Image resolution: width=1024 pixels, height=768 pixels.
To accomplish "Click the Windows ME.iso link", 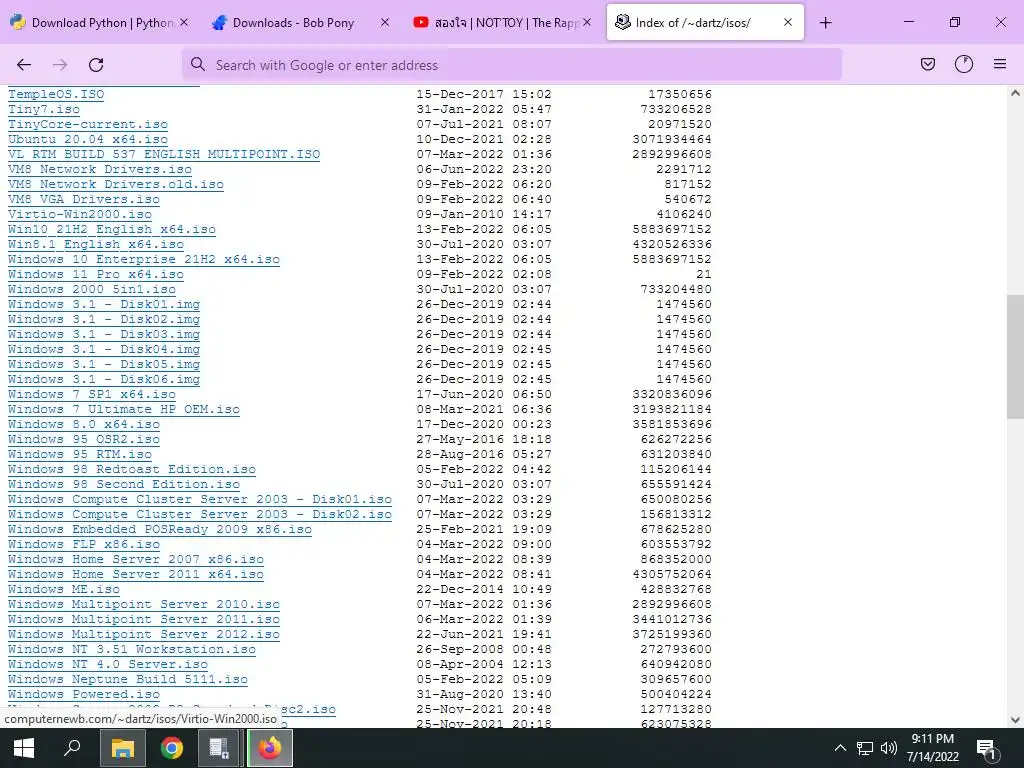I will pos(64,590).
